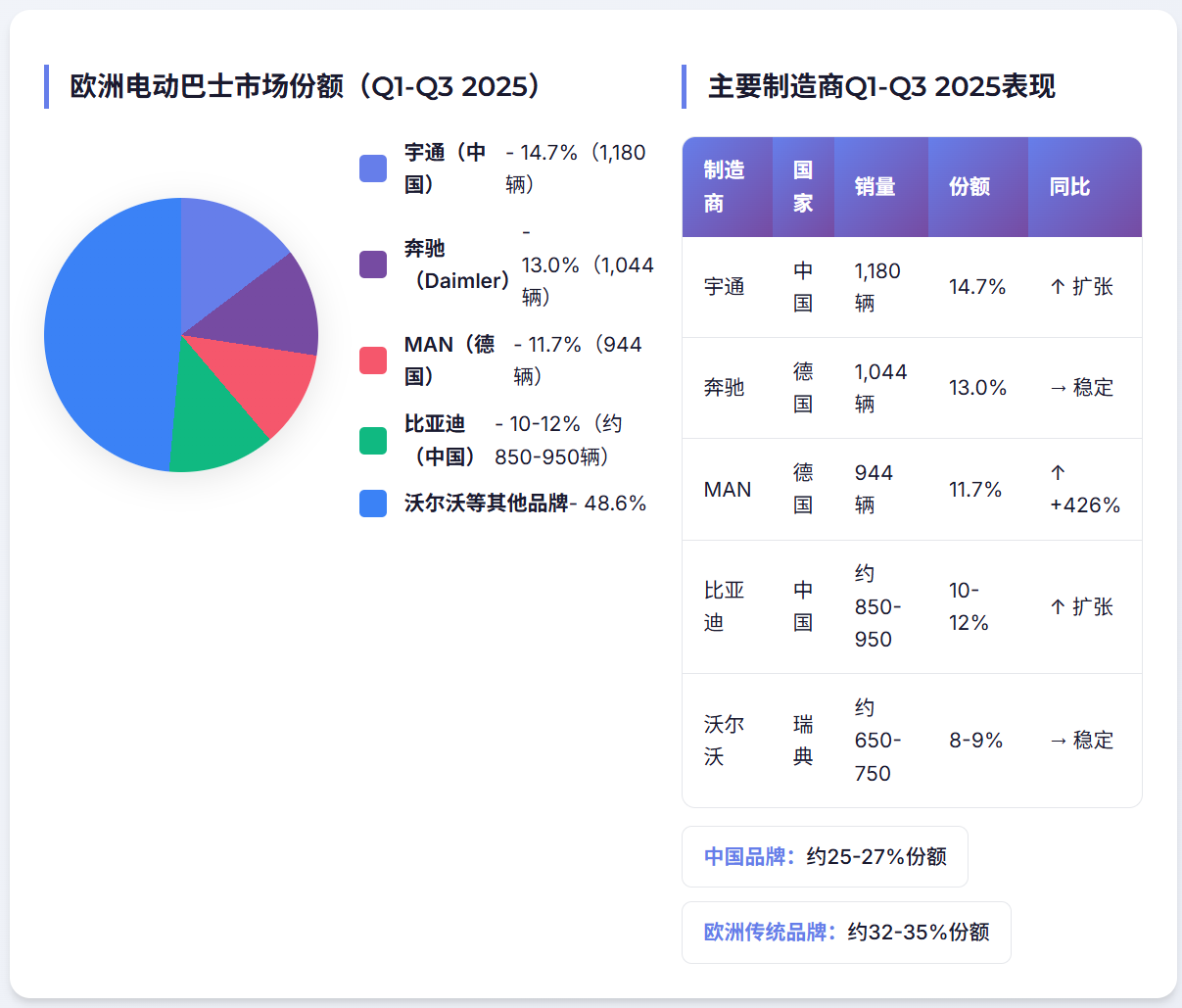Click the 欧洲传统品牌 summary box
Image resolution: width=1182 pixels, height=1008 pixels.
point(846,932)
